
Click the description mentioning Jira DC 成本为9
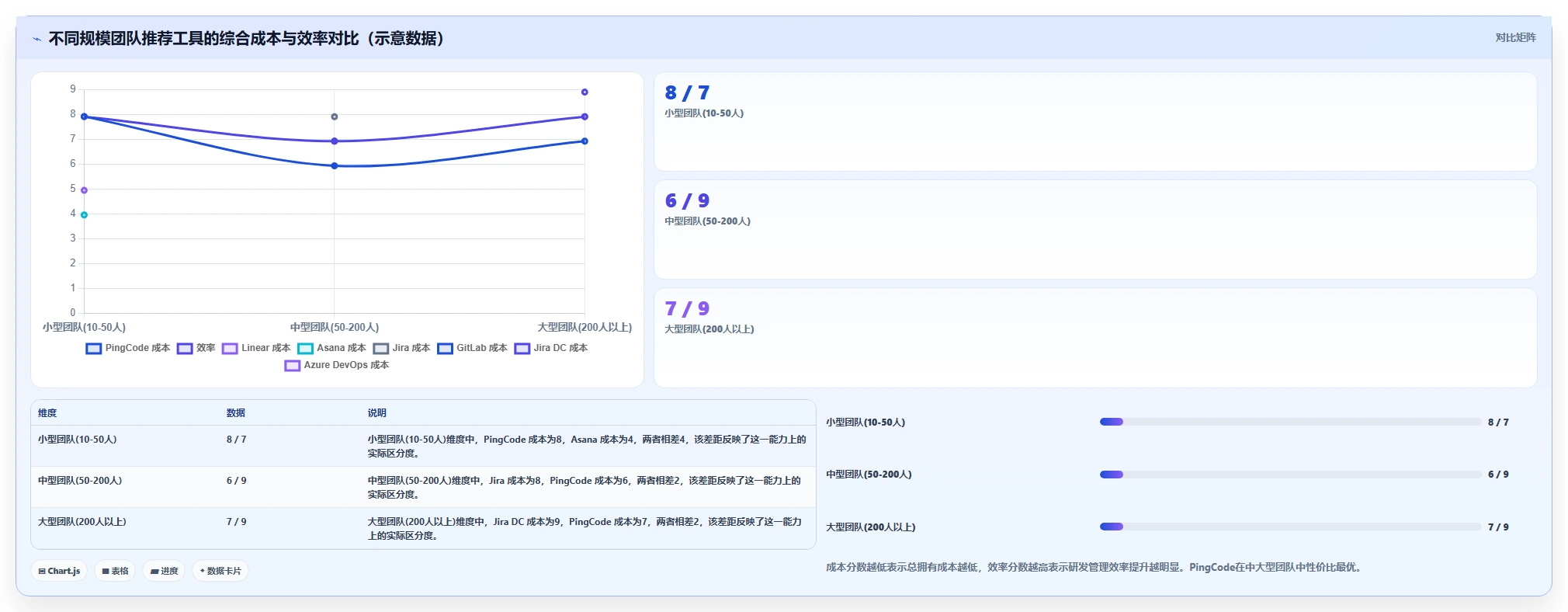(x=585, y=529)
